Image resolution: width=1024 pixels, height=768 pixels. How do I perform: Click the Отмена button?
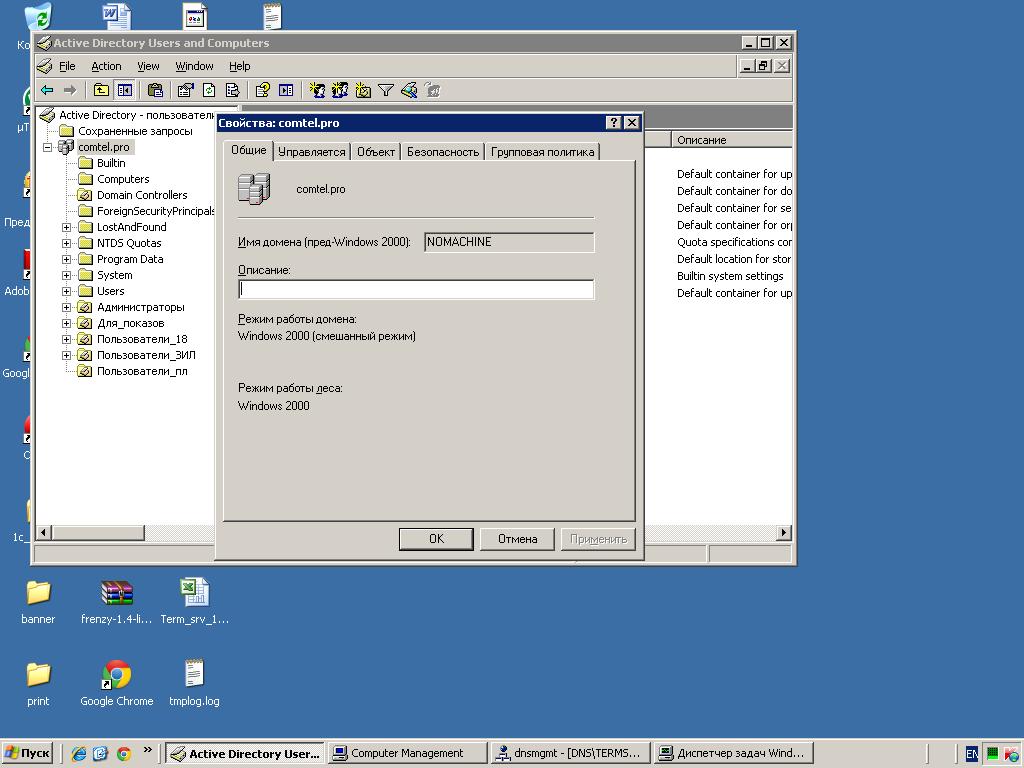click(517, 539)
